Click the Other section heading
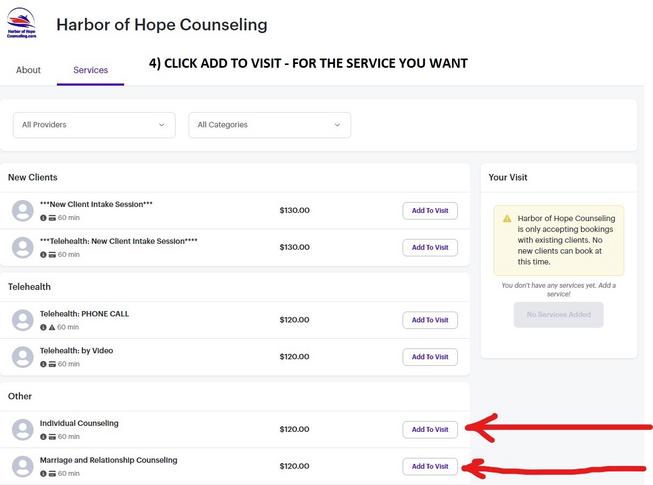 pos(20,396)
